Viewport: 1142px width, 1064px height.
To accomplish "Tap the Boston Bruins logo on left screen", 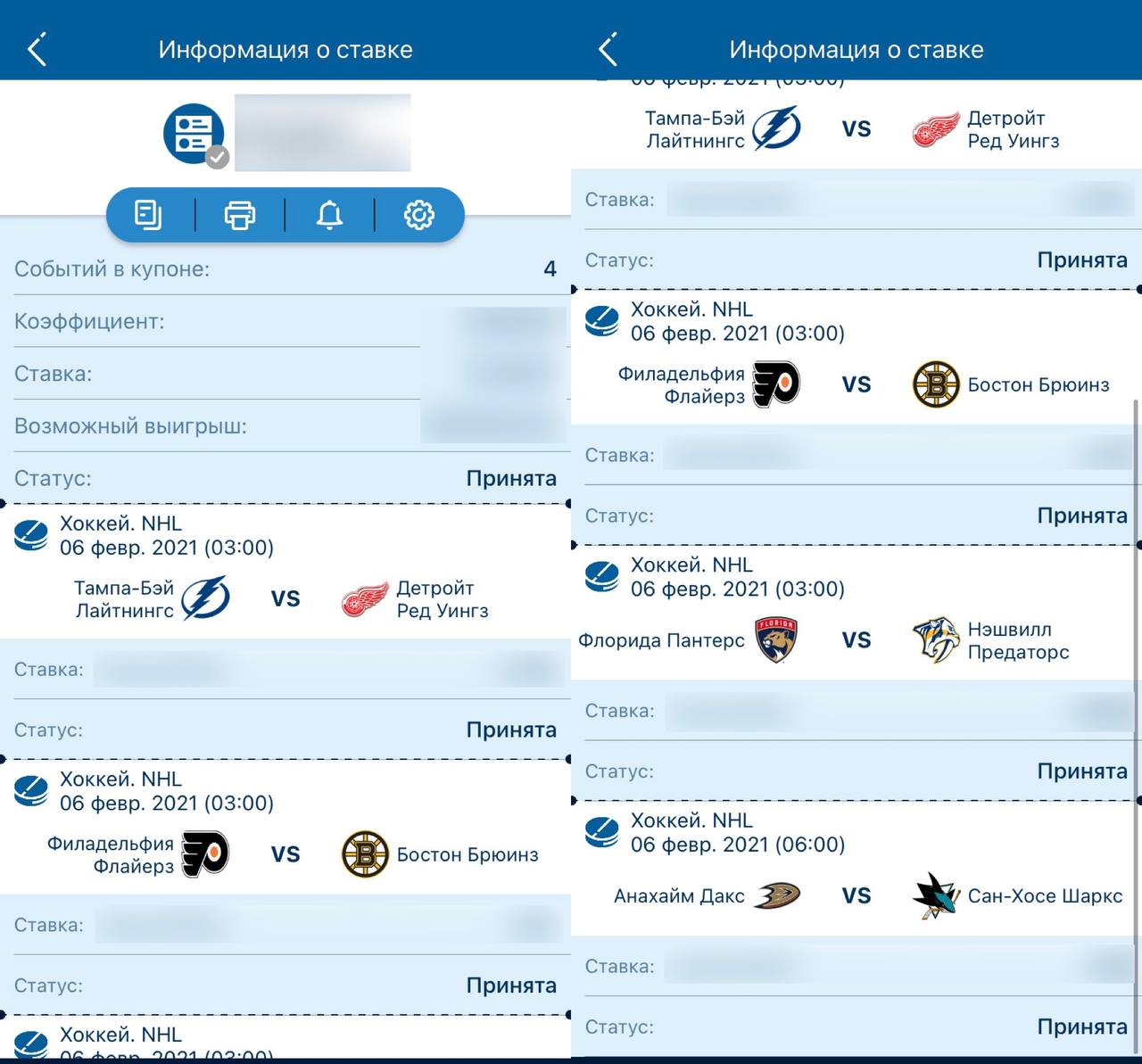I will 365,854.
